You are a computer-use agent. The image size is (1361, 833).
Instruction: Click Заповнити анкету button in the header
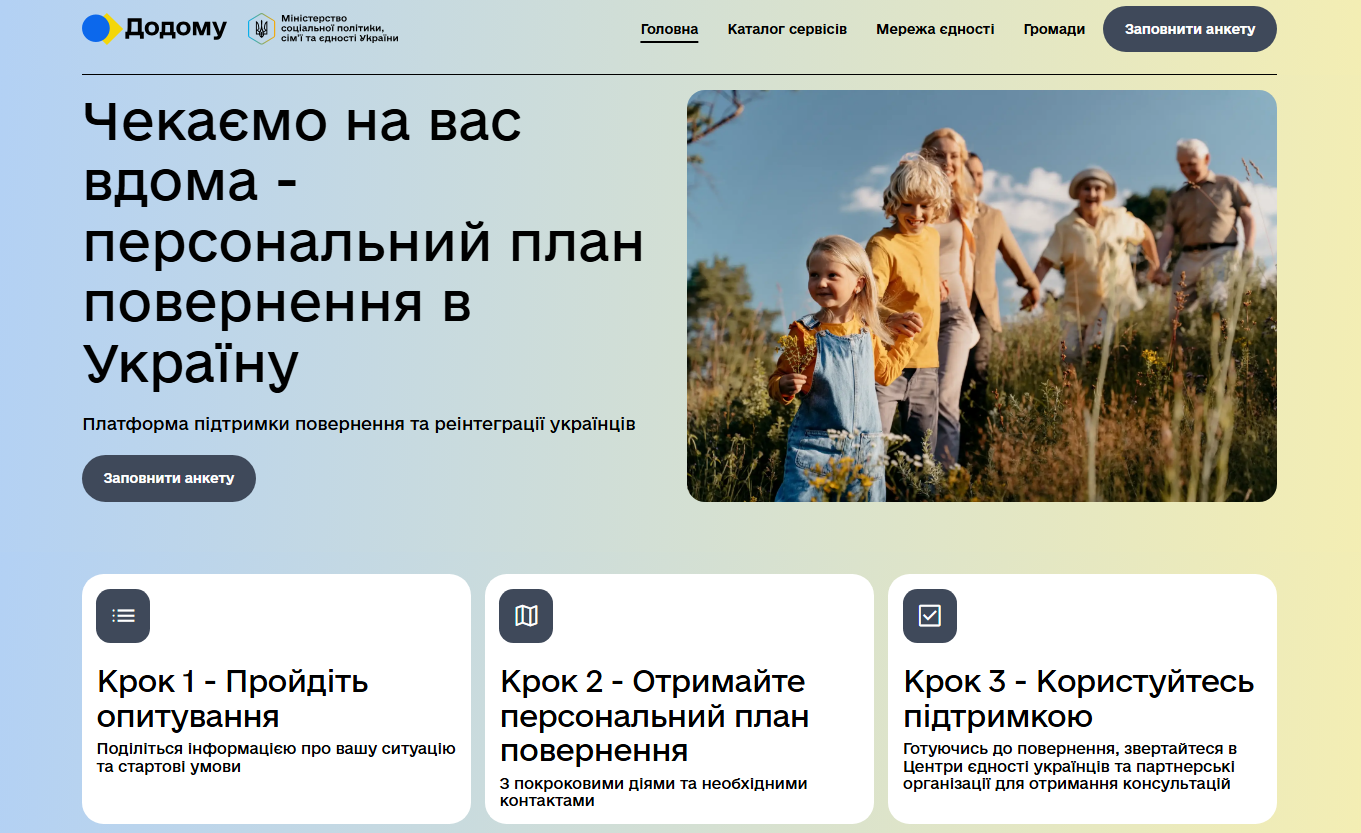1190,29
